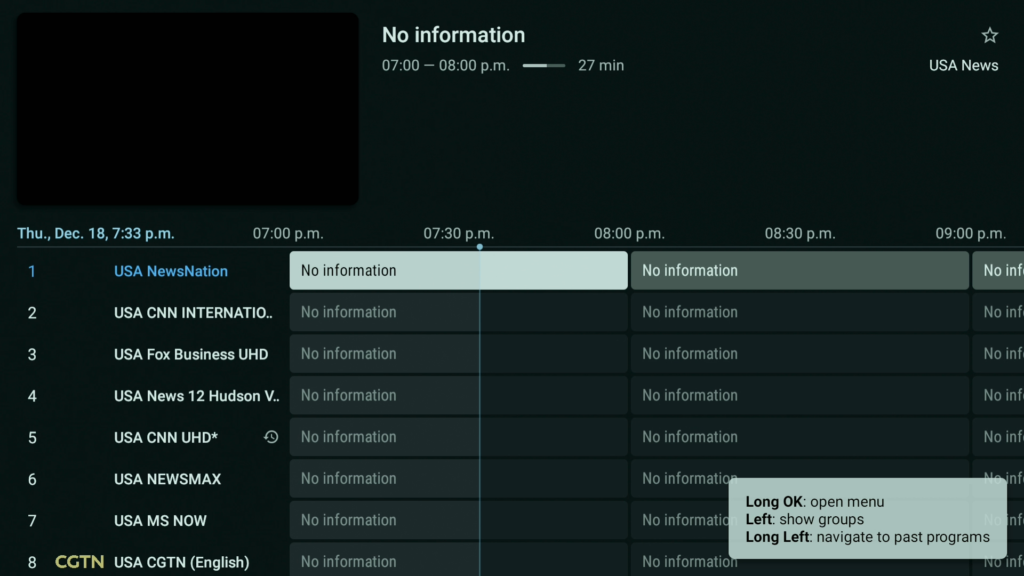Screen dimensions: 1024x576
Task: Open the video preview thumbnail
Action: [187, 109]
